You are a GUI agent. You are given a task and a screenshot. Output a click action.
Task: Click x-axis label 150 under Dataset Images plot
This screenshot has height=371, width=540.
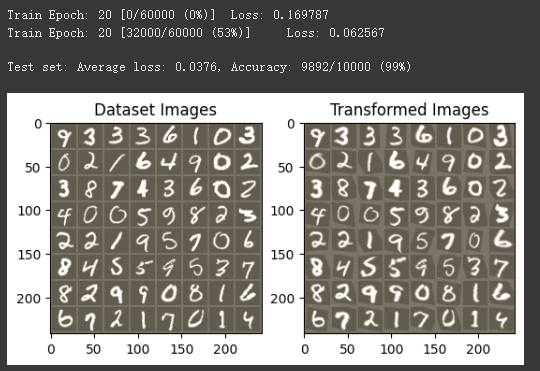(x=182, y=349)
